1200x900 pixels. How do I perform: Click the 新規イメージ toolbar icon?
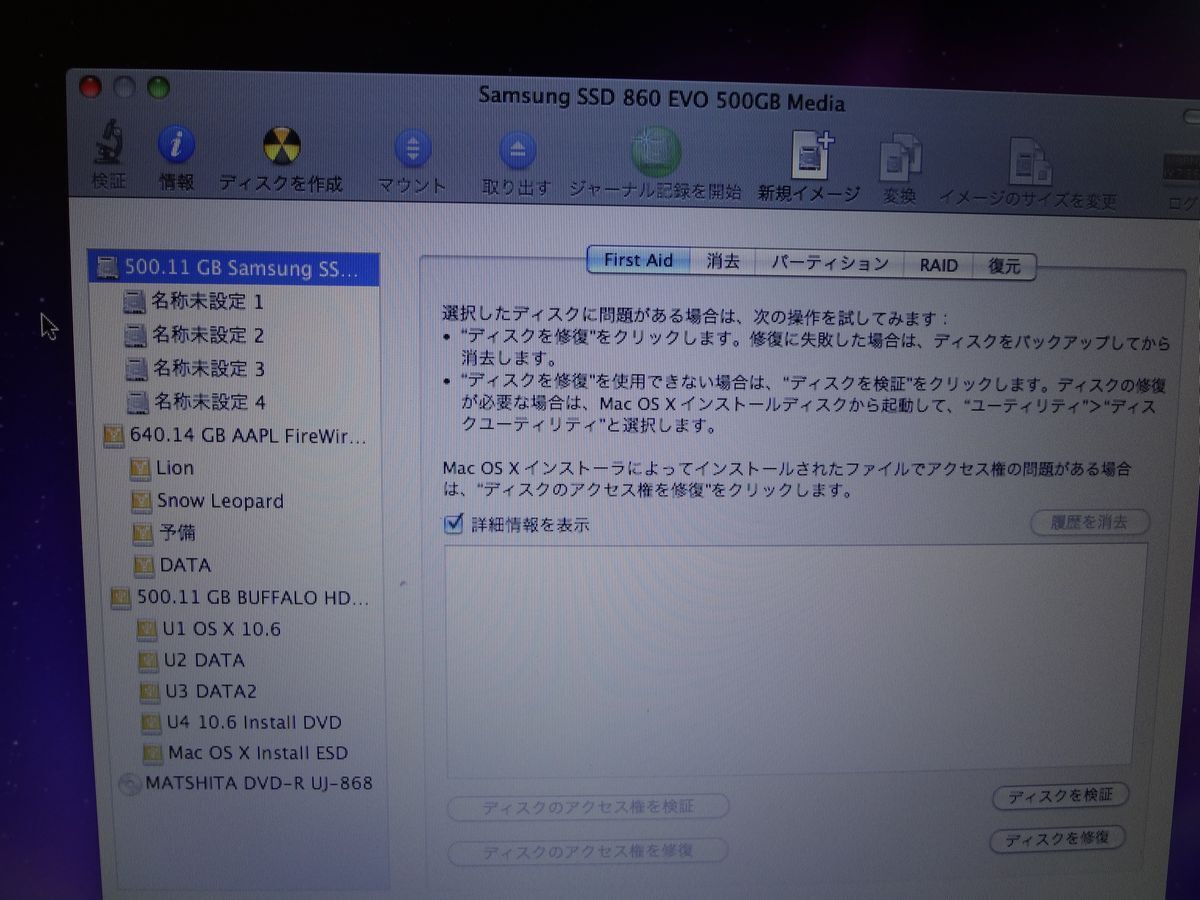[809, 156]
